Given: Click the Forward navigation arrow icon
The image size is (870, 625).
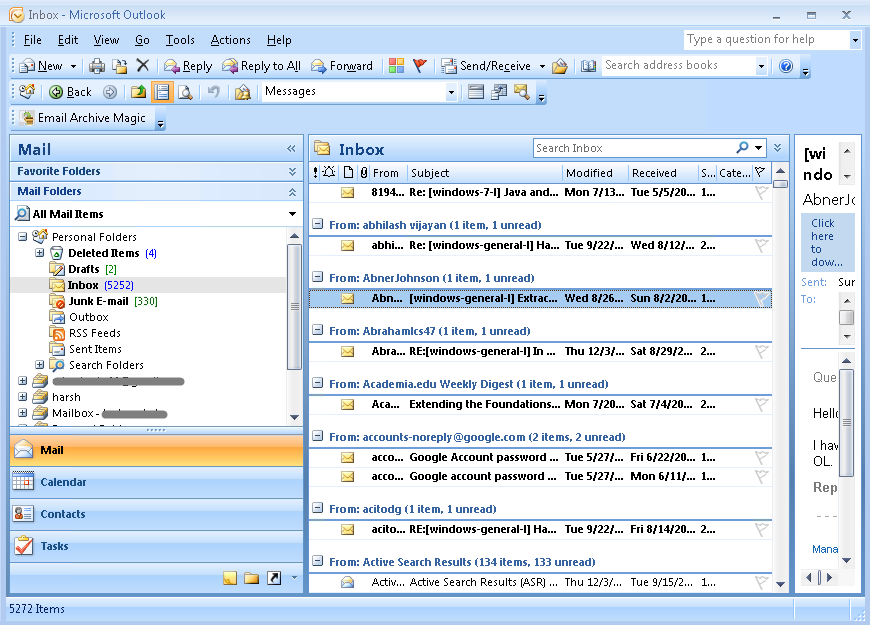Looking at the screenshot, I should tap(110, 92).
